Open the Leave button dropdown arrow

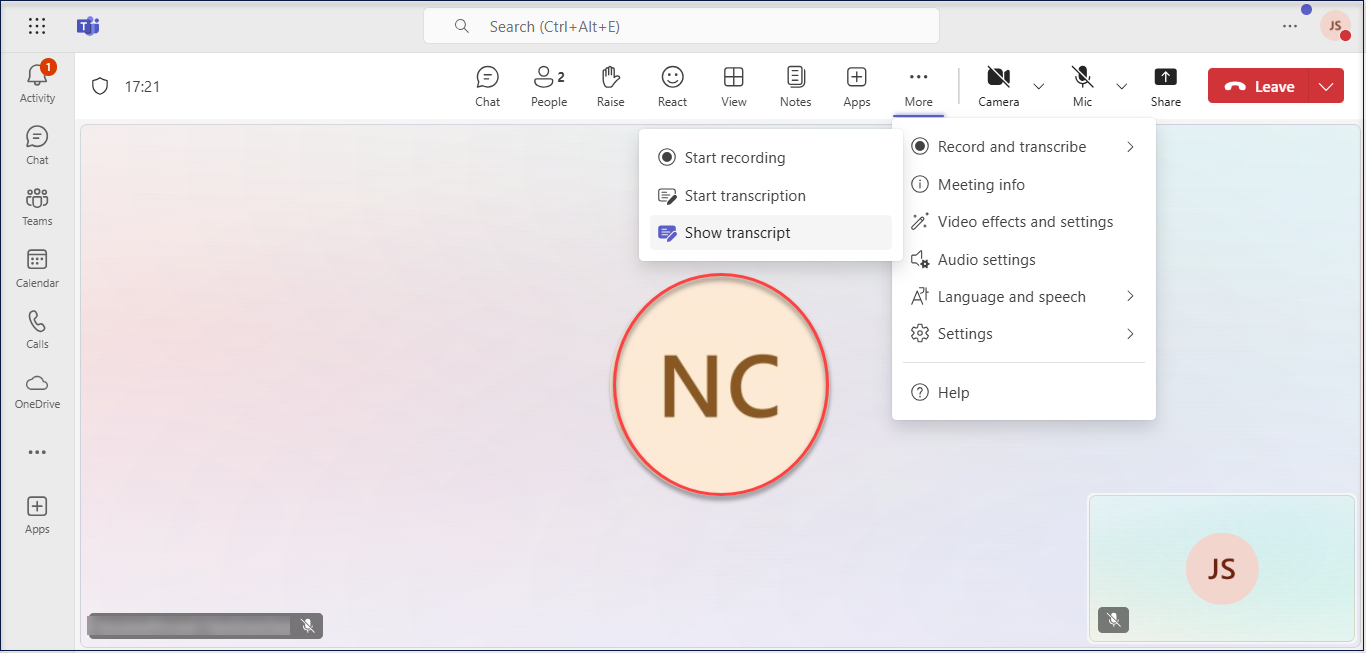[x=1326, y=87]
